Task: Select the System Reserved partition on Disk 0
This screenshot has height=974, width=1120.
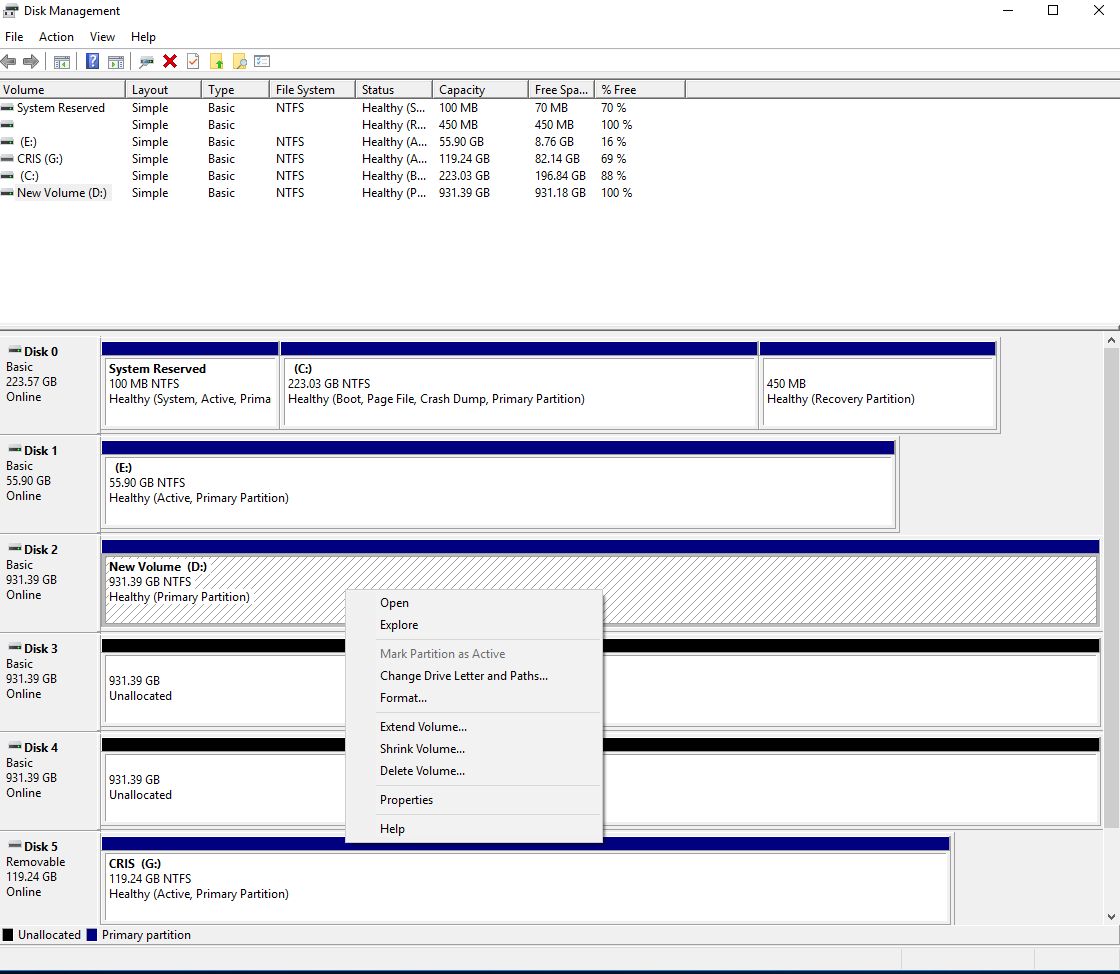Action: click(190, 386)
